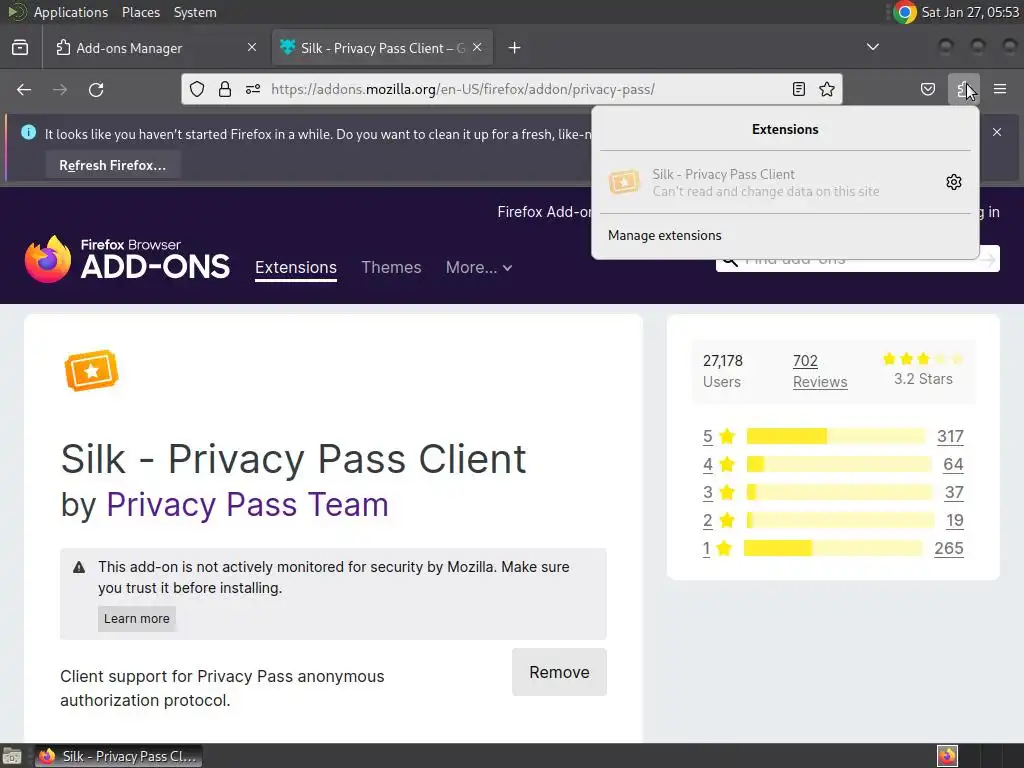Click the clock showing Sat Jan 27, 05:53
The image size is (1024, 768).
pyautogui.click(x=970, y=12)
